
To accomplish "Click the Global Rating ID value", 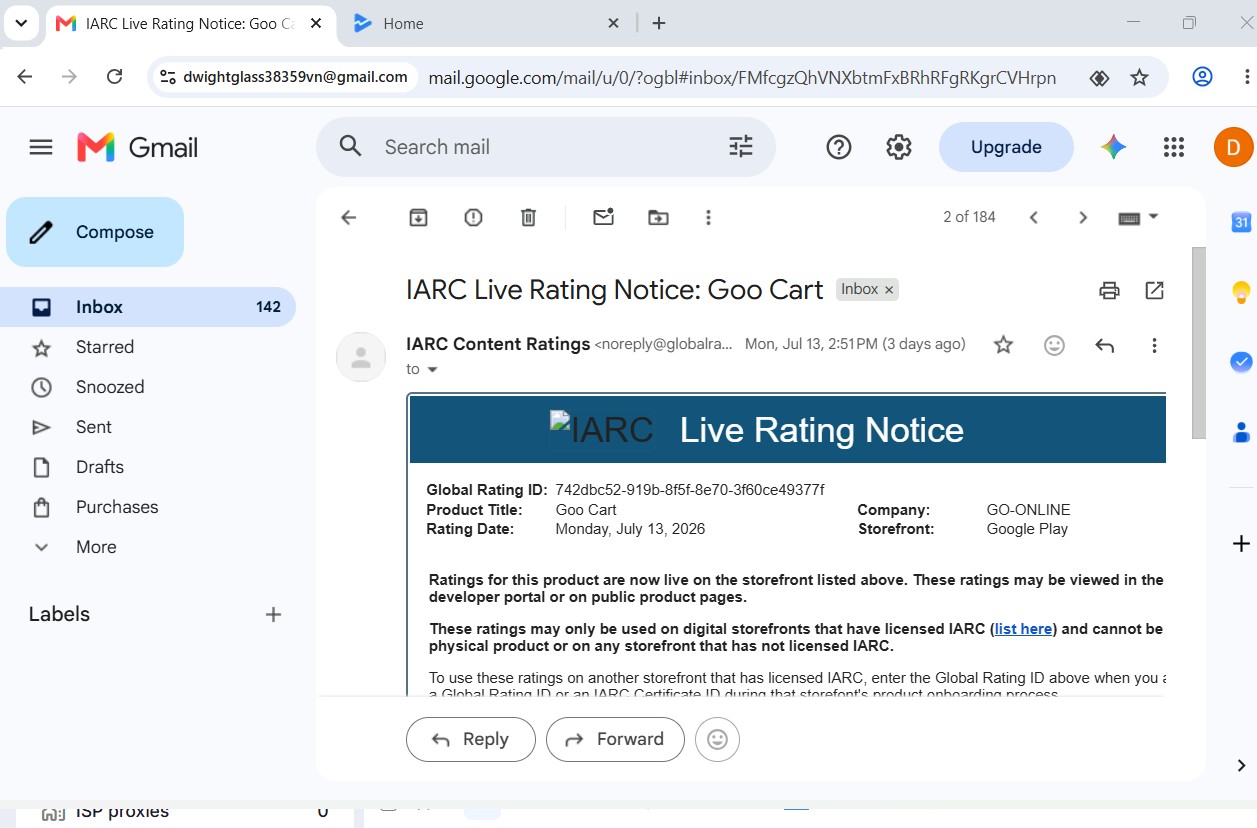I will pyautogui.click(x=690, y=490).
